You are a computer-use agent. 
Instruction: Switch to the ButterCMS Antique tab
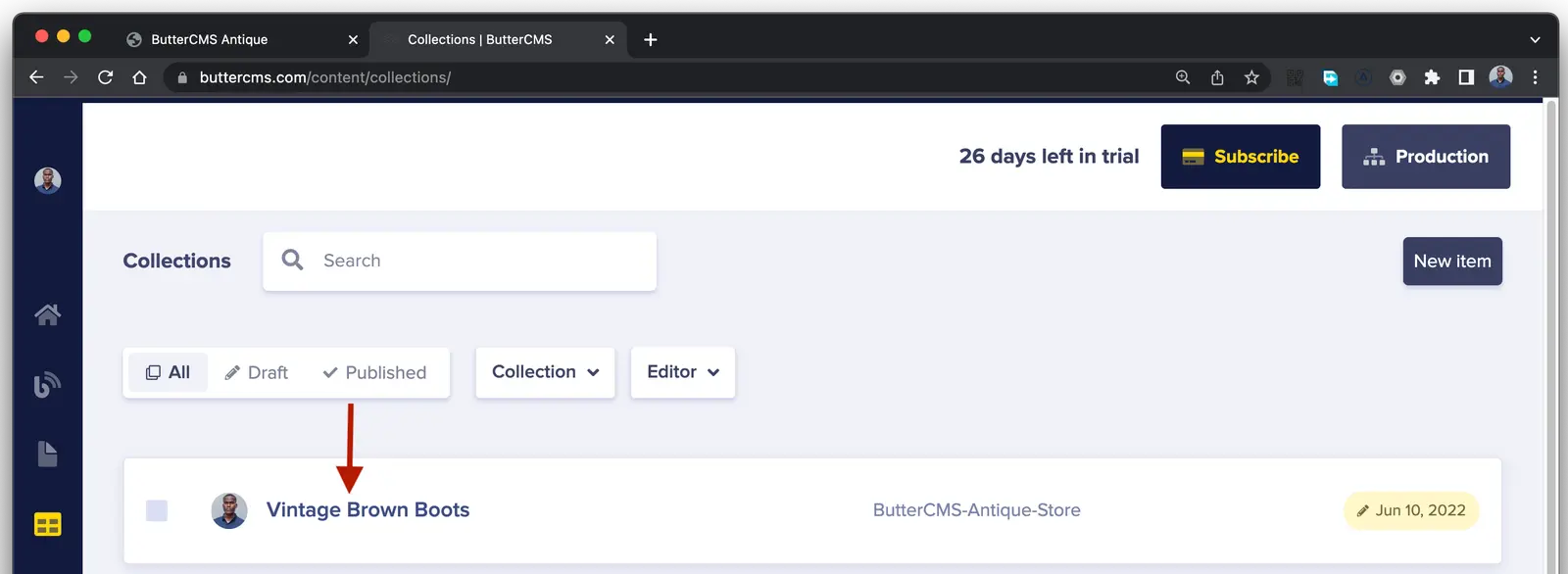[242, 39]
